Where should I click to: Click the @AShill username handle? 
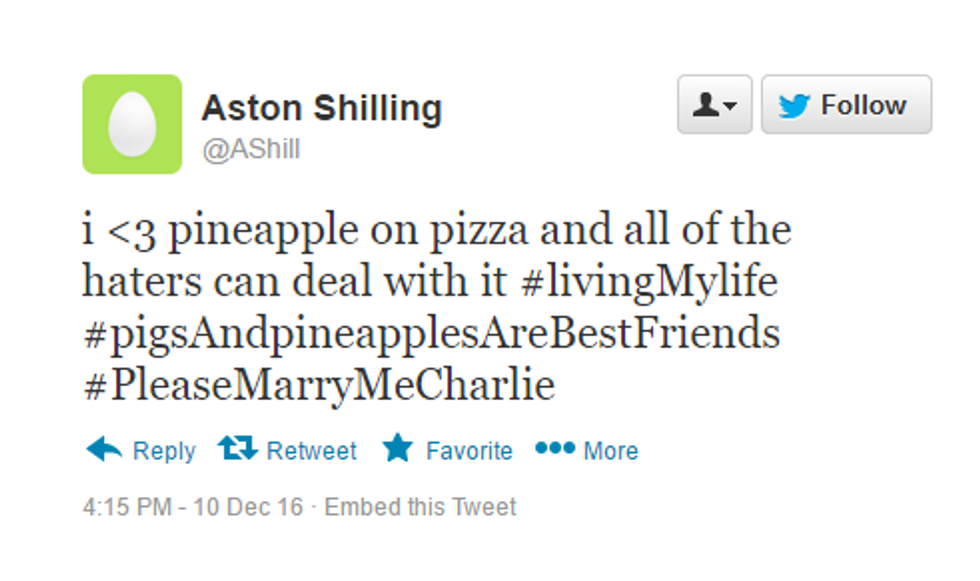[x=251, y=149]
